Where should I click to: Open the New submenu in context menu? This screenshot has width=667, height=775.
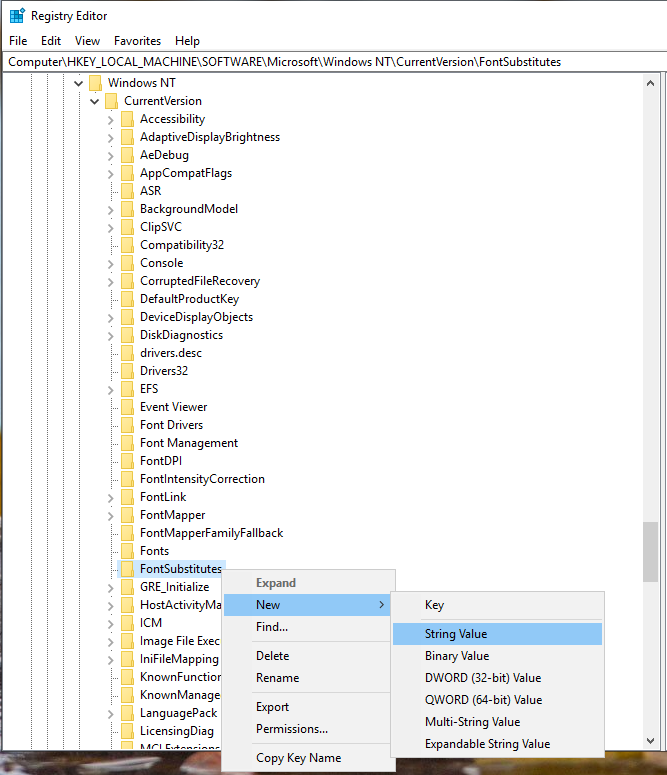click(x=307, y=605)
